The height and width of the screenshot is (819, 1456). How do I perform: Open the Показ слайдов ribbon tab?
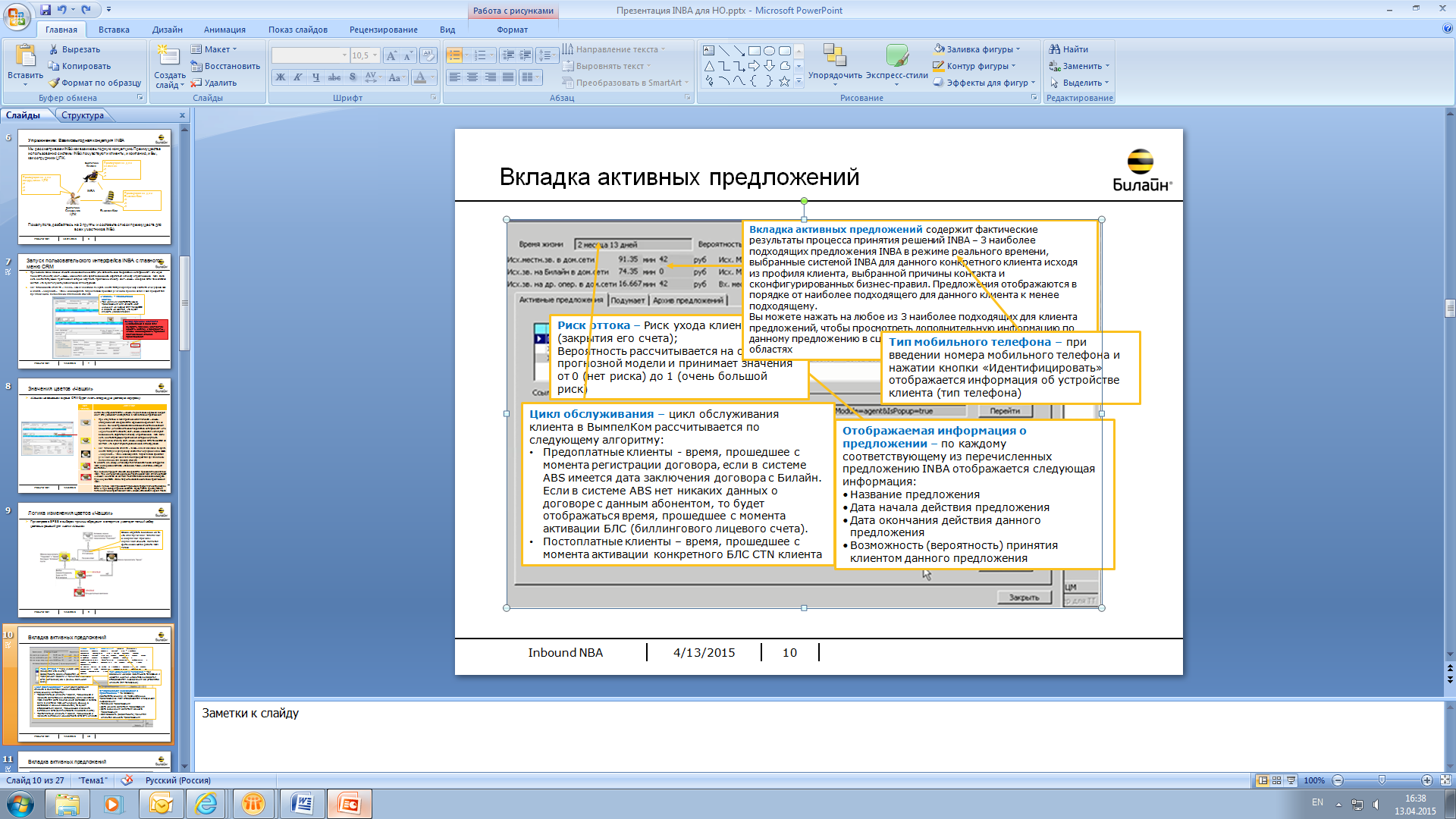tap(297, 30)
